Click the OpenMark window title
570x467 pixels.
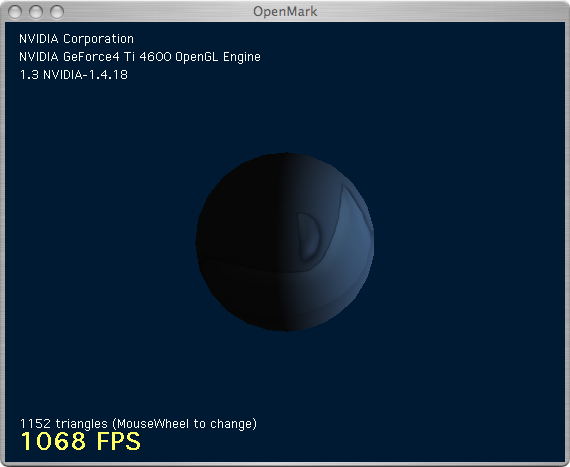coord(285,12)
